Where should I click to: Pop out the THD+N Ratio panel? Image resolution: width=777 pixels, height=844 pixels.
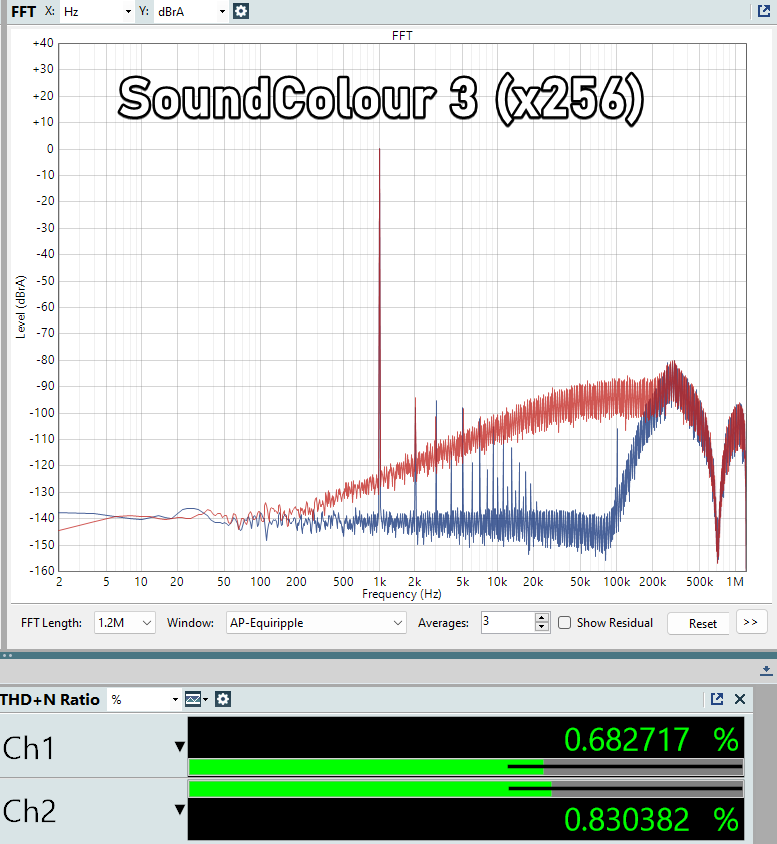(717, 699)
